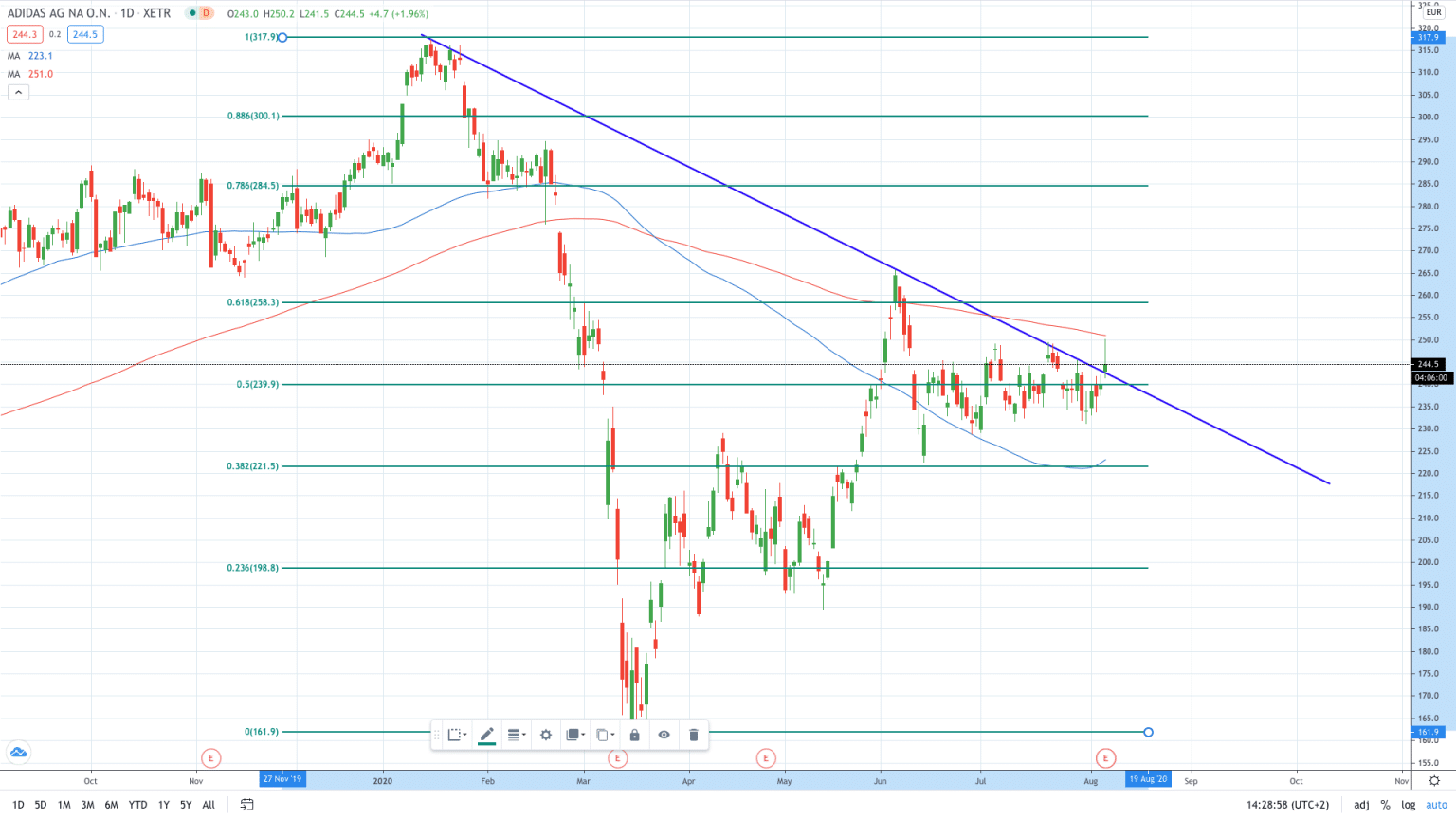Open templates dropdown in drawing toolbar
This screenshot has width=1456, height=819.
tap(457, 735)
